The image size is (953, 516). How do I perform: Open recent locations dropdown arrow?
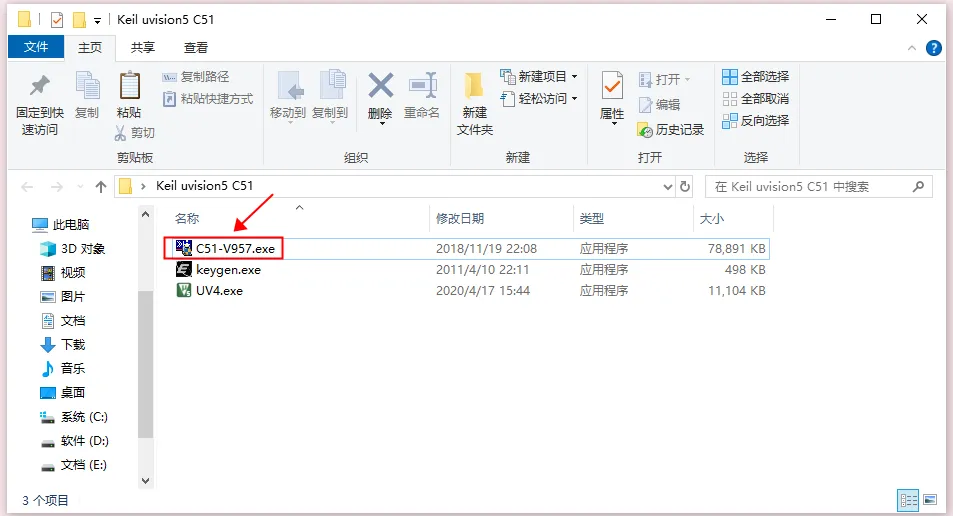80,187
